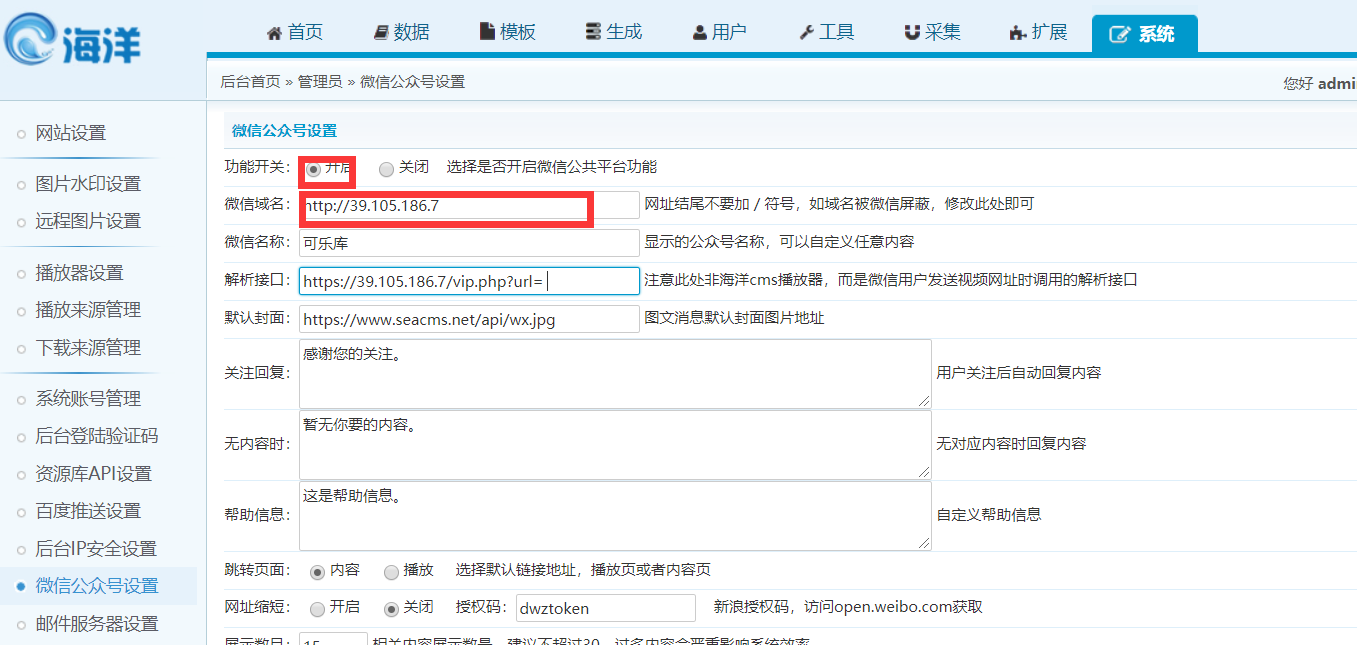Open the 模板 template tab
This screenshot has width=1357, height=645.
coord(507,32)
